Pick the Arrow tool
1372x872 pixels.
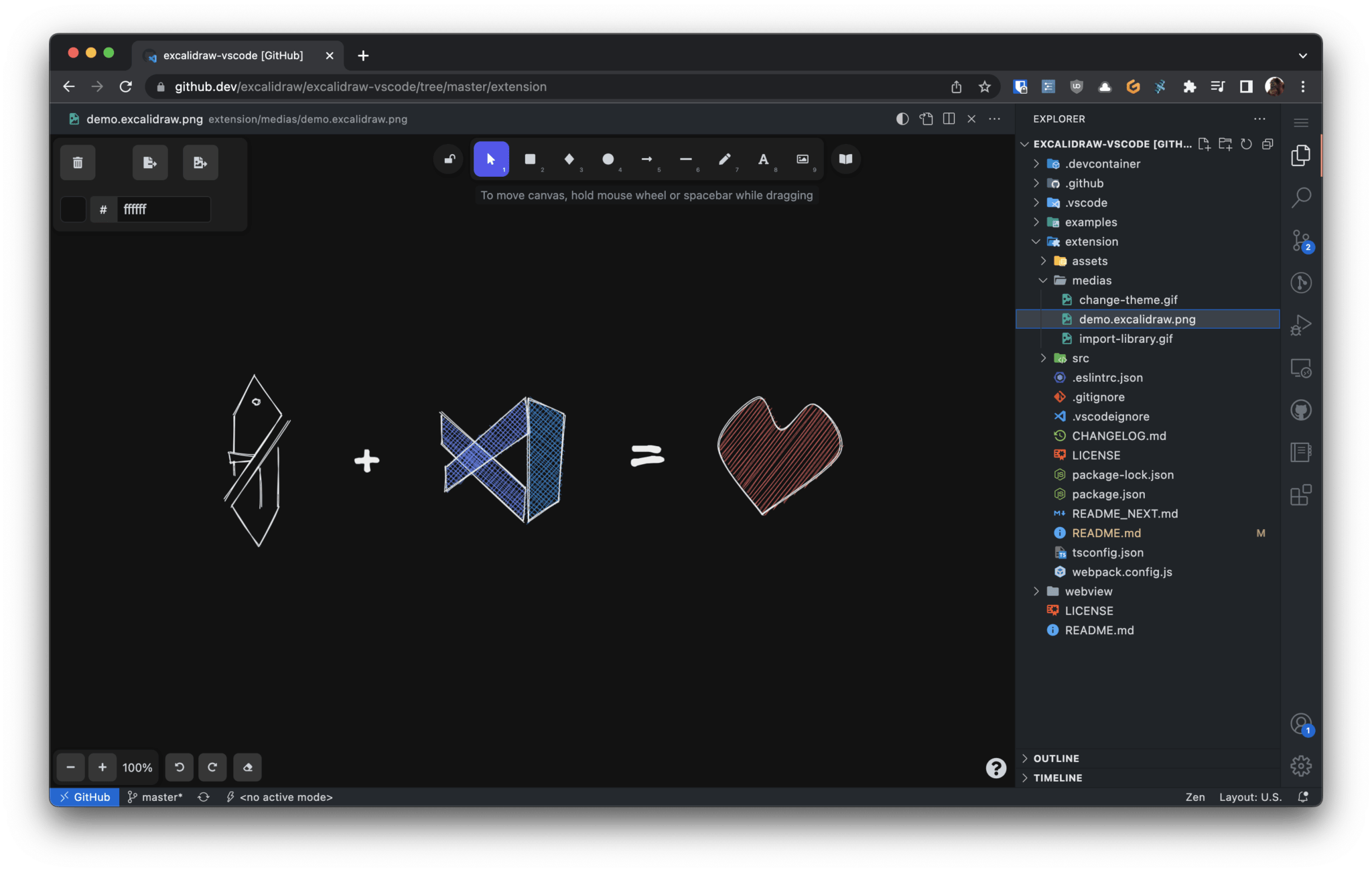click(646, 159)
